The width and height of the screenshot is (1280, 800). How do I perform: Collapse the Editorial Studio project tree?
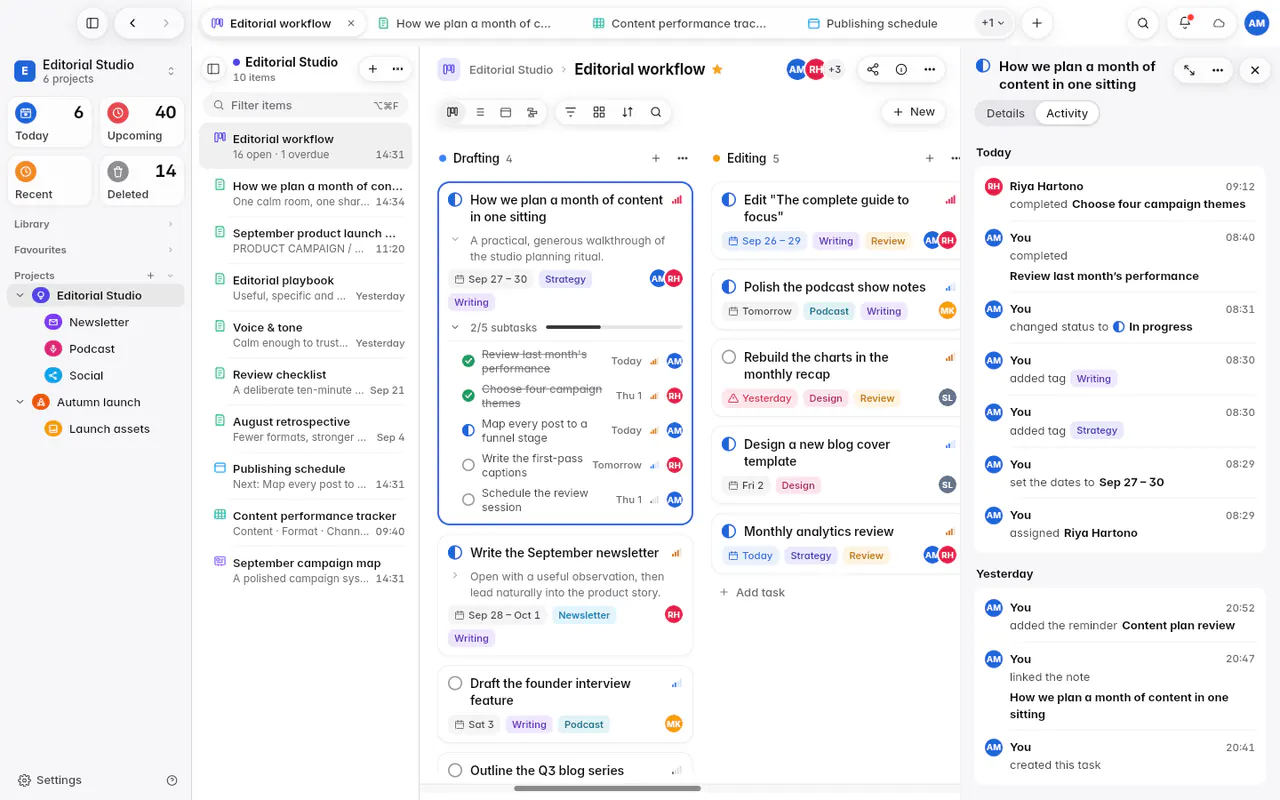click(20, 295)
